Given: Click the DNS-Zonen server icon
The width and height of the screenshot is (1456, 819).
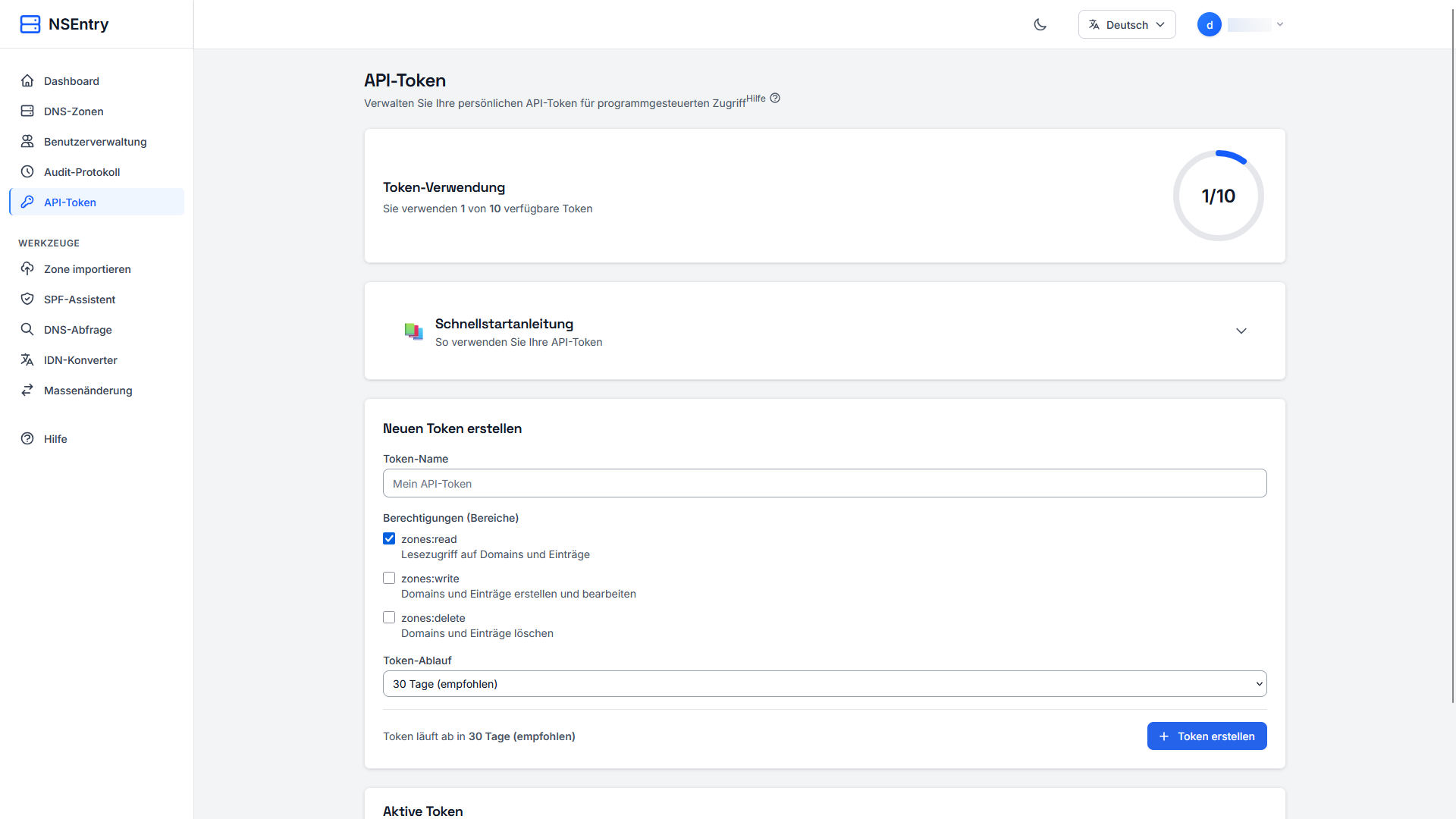Looking at the screenshot, I should pyautogui.click(x=27, y=111).
